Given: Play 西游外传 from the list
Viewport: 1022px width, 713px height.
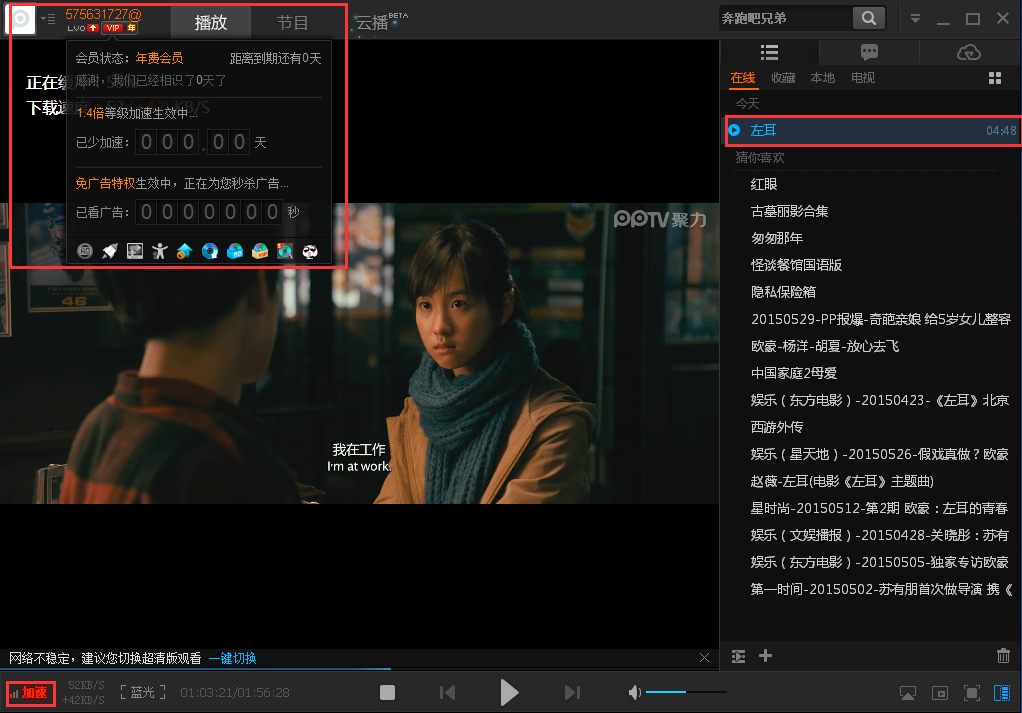Looking at the screenshot, I should coord(777,428).
